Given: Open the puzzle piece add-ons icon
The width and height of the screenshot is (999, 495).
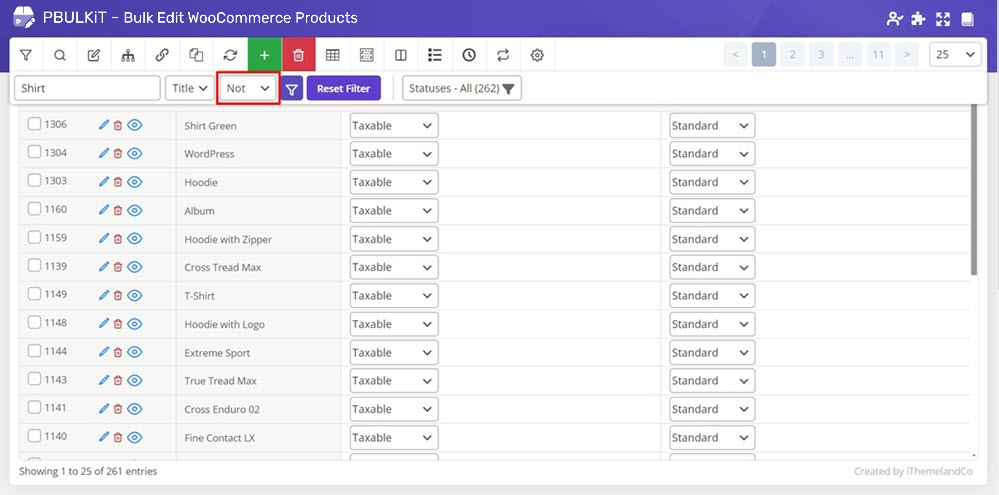Looking at the screenshot, I should point(918,19).
